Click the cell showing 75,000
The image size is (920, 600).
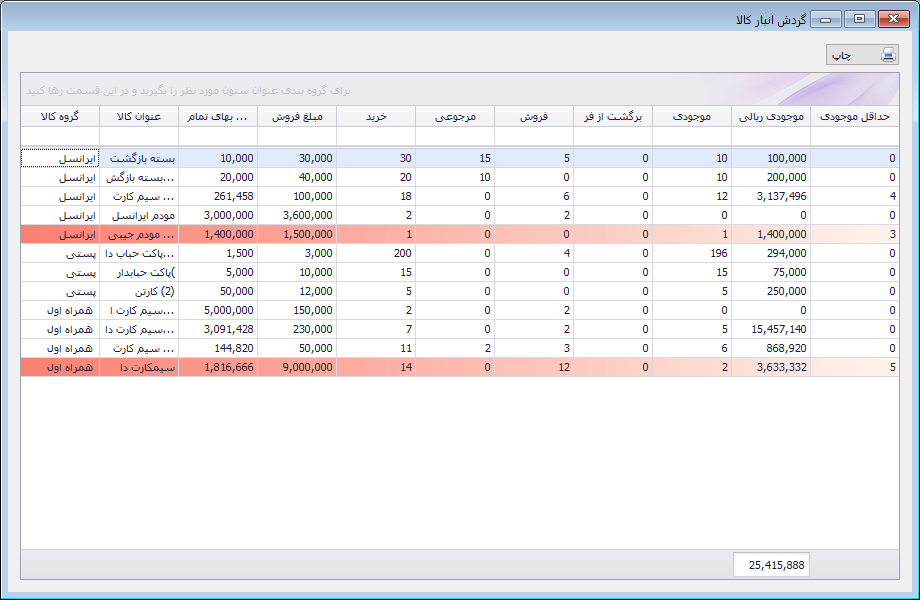coord(771,272)
